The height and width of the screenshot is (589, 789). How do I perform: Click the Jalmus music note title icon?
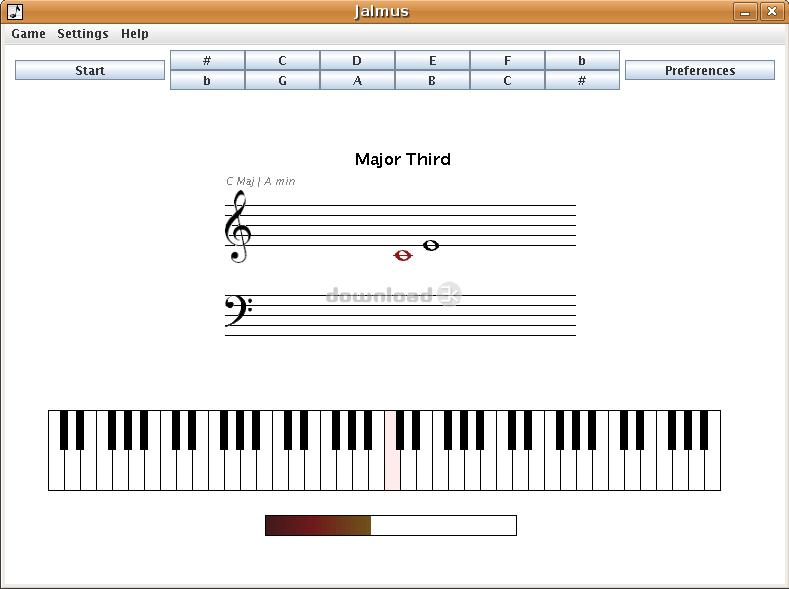[x=16, y=11]
